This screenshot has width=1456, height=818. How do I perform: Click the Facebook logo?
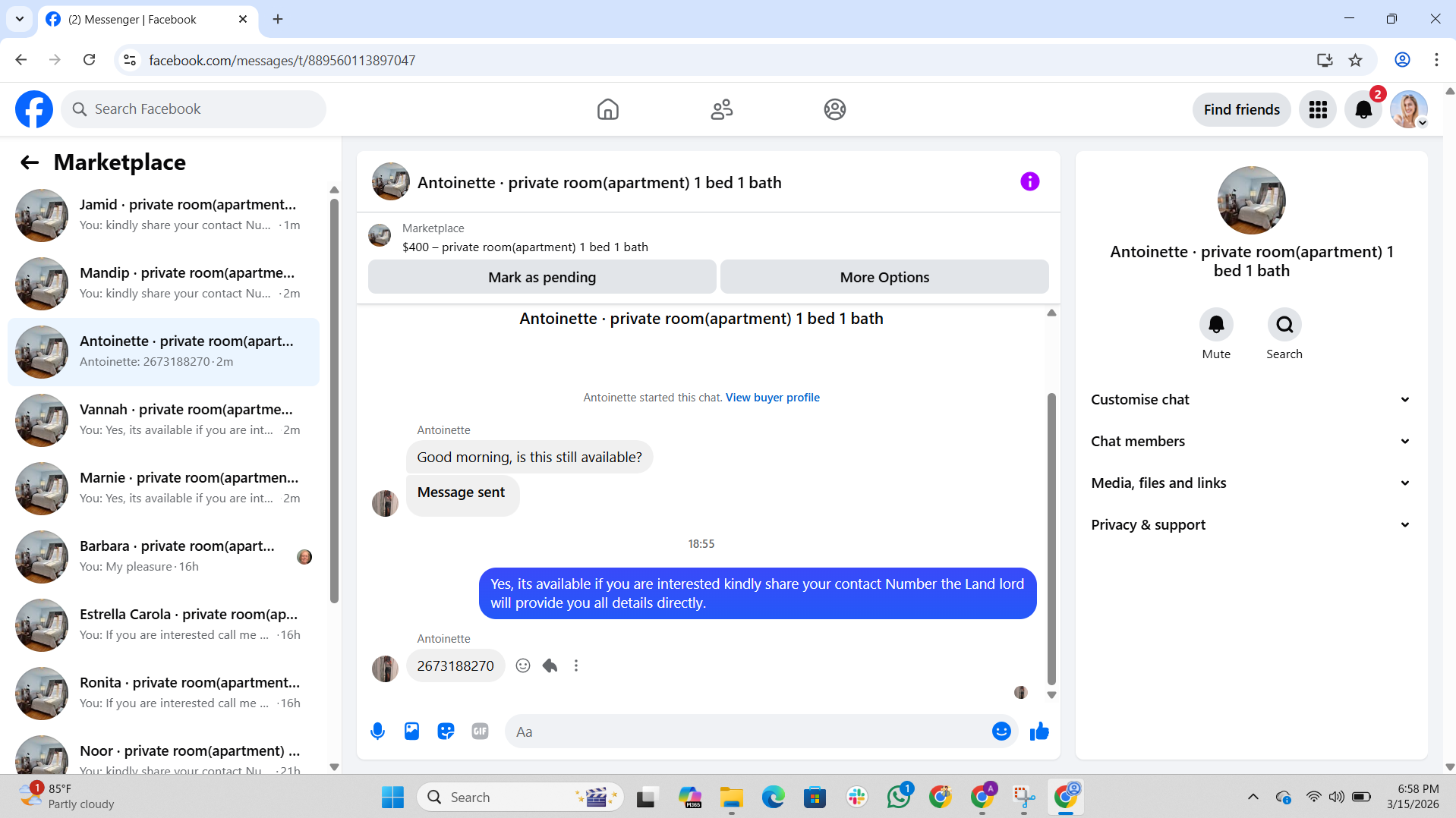(x=34, y=109)
